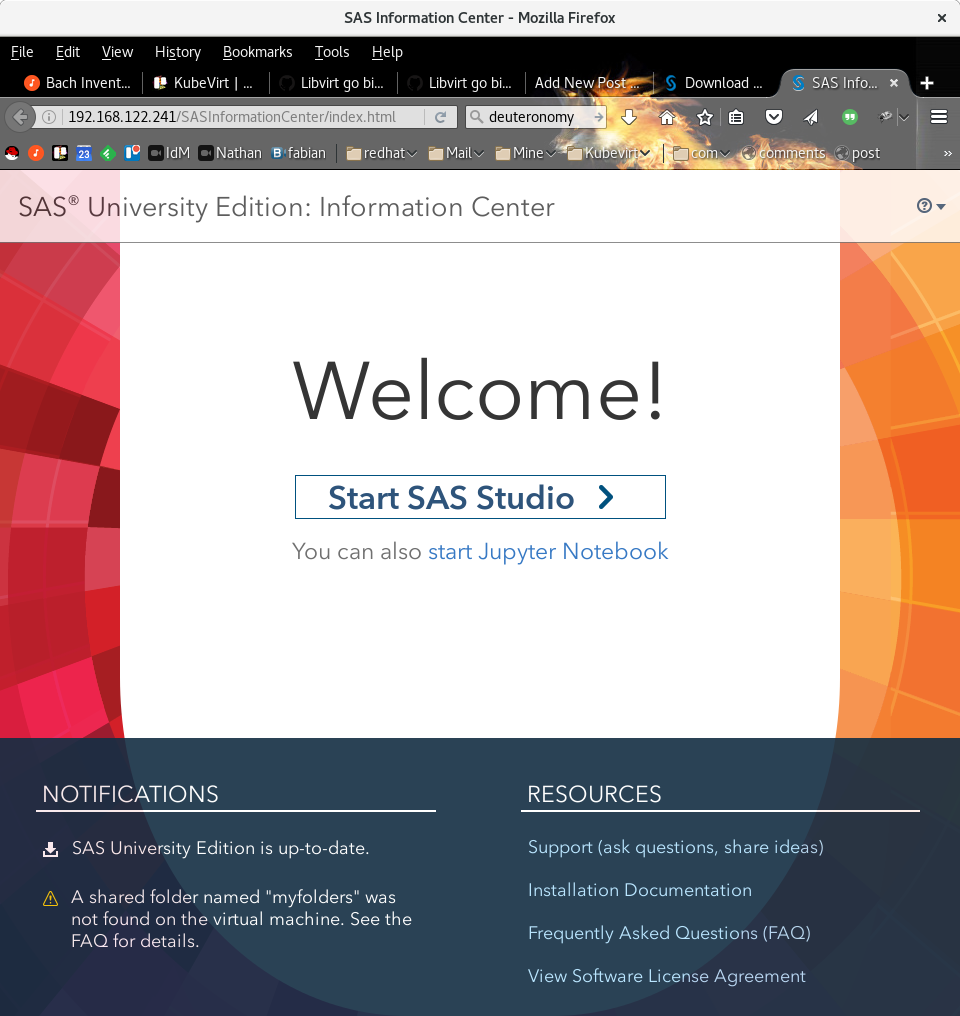Screen dimensions: 960x1016
Task: Open a new browser tab
Action: point(927,83)
